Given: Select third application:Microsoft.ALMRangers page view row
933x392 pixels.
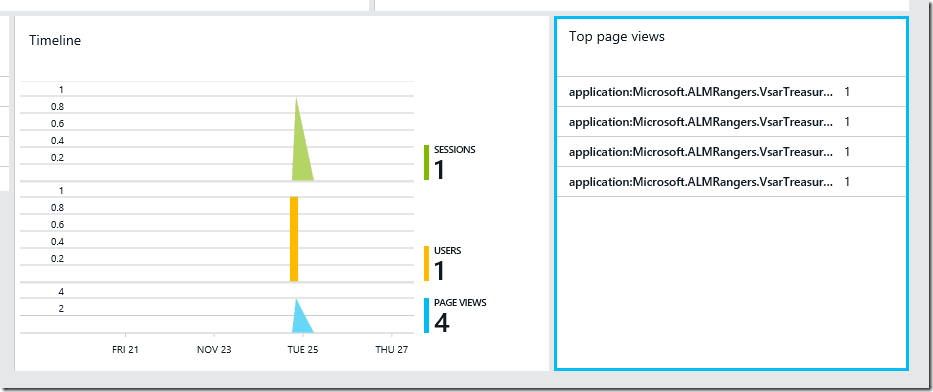Looking at the screenshot, I should click(731, 152).
